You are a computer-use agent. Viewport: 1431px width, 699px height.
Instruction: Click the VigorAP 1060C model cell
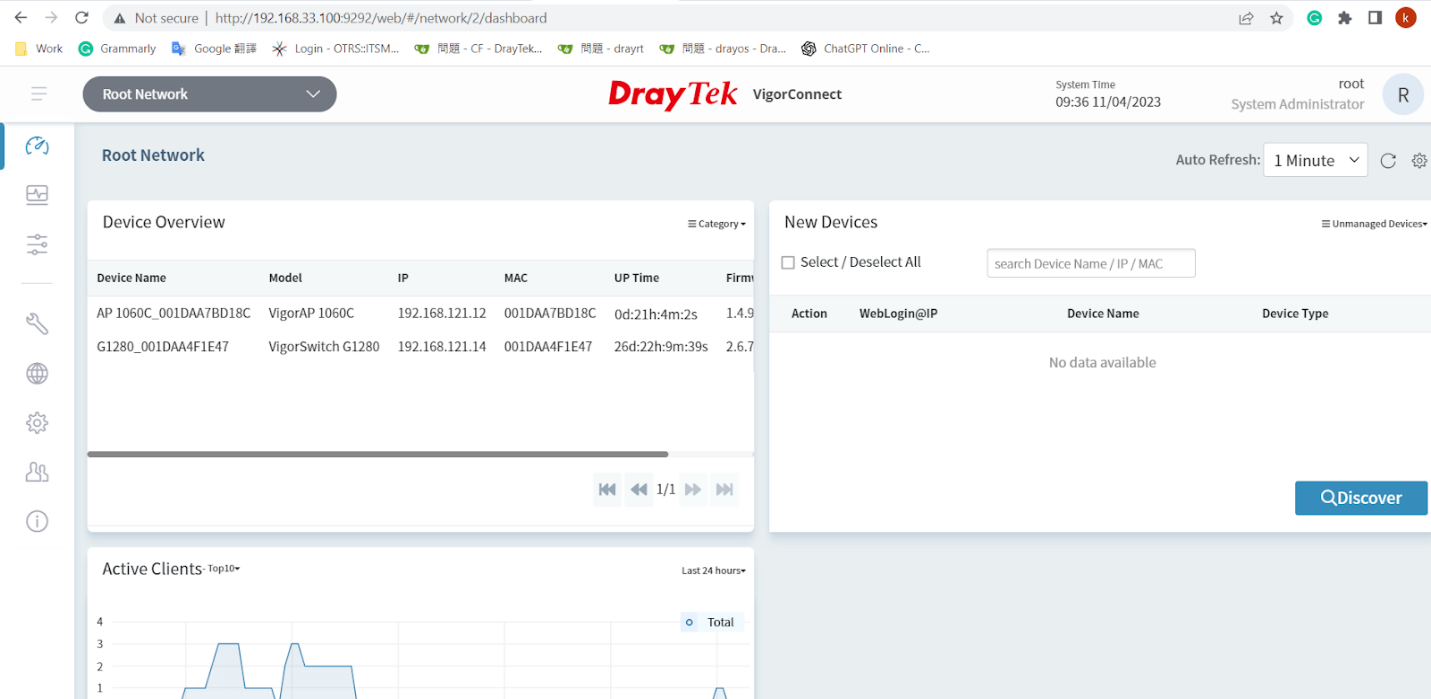coord(311,313)
